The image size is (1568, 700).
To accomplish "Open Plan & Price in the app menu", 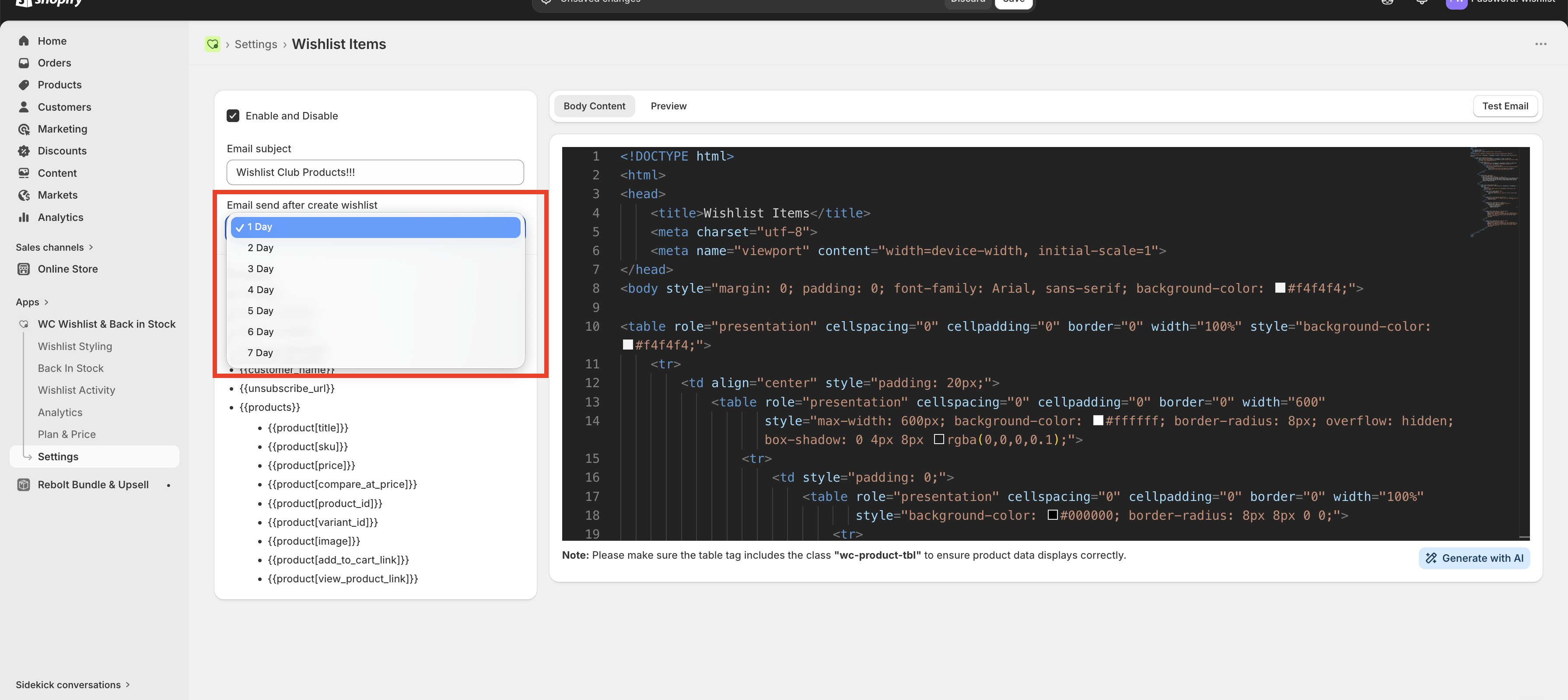I will click(66, 434).
